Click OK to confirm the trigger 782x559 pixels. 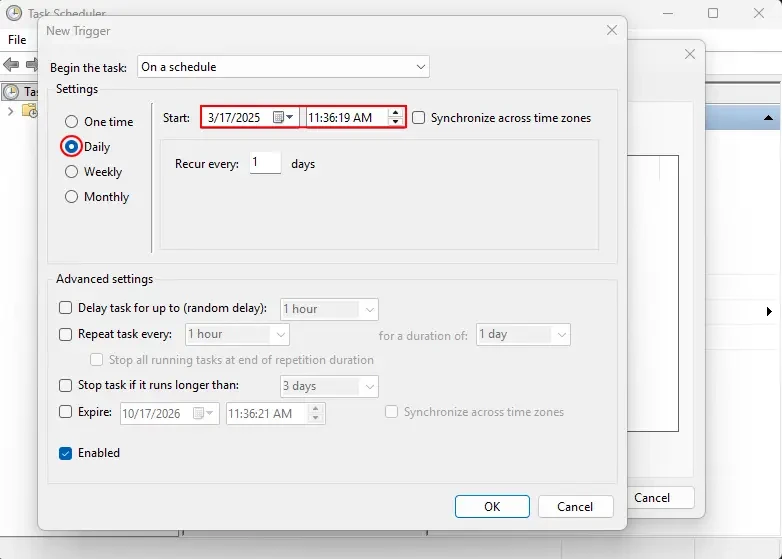(491, 507)
